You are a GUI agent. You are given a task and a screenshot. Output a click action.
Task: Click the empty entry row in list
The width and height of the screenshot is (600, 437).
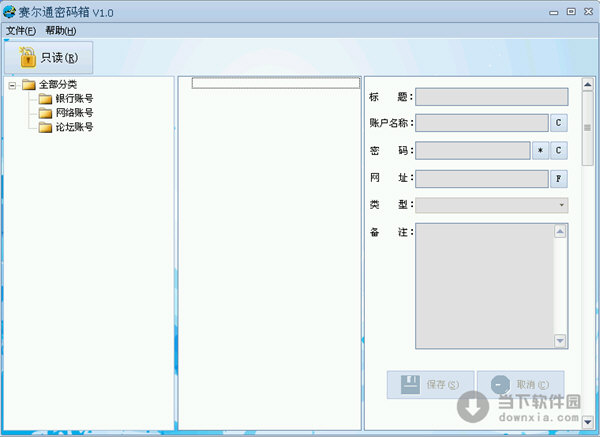[x=276, y=83]
